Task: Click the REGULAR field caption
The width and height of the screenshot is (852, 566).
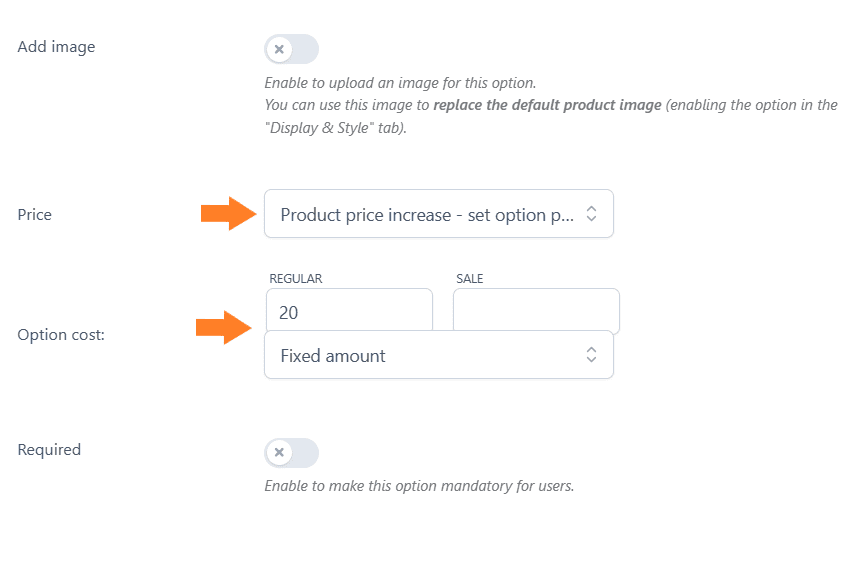Action: coord(296,279)
